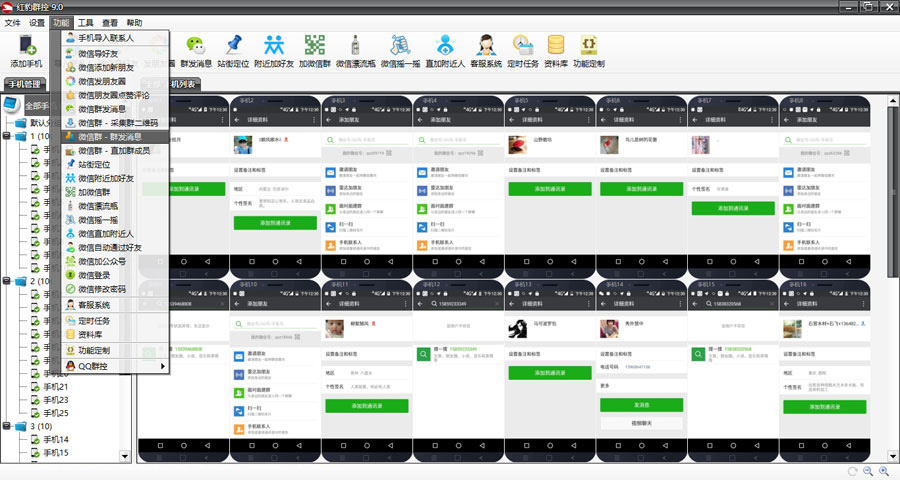Select 微信直加附近人 menu entry
This screenshot has height=480, width=900.
click(115, 234)
